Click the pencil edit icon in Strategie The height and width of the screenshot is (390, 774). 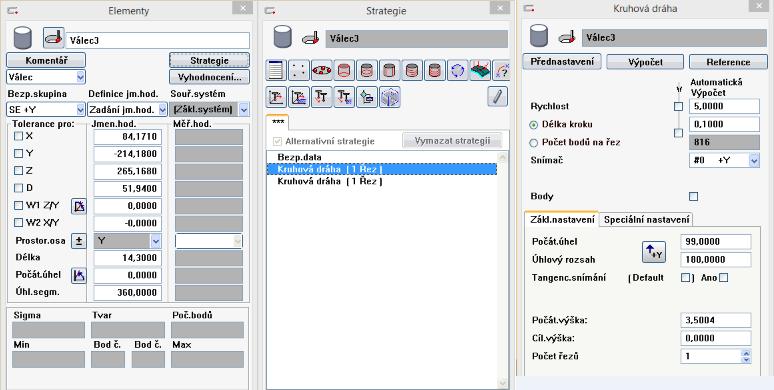tap(497, 96)
